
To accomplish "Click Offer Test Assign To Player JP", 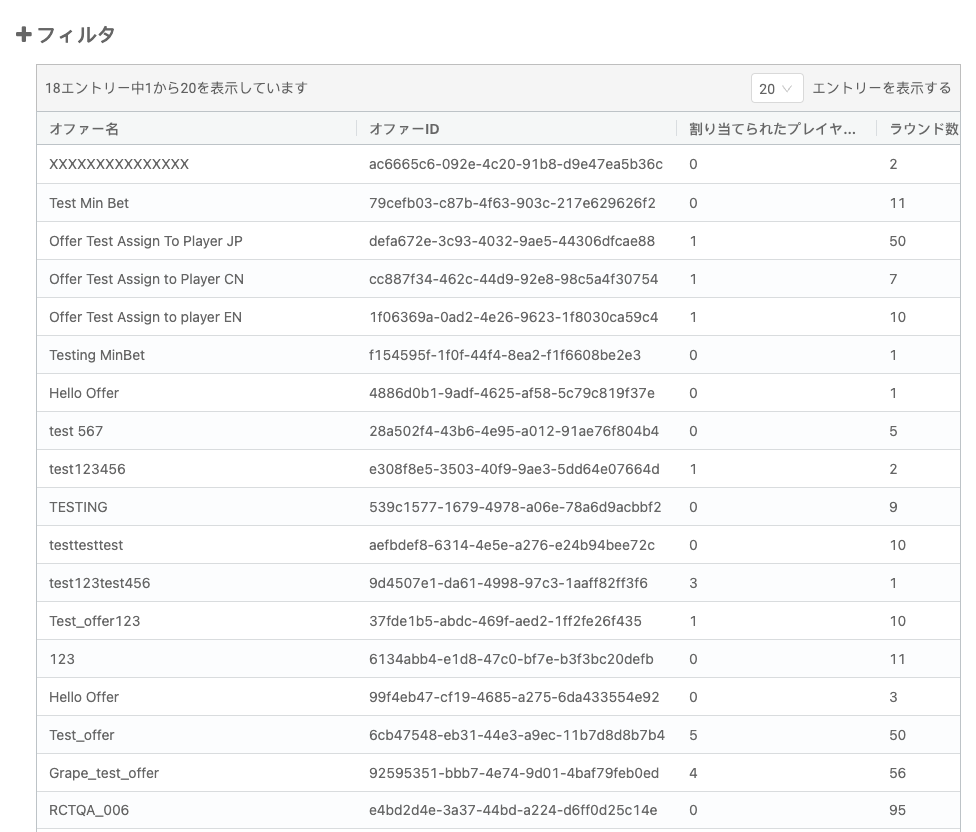I will click(x=146, y=241).
